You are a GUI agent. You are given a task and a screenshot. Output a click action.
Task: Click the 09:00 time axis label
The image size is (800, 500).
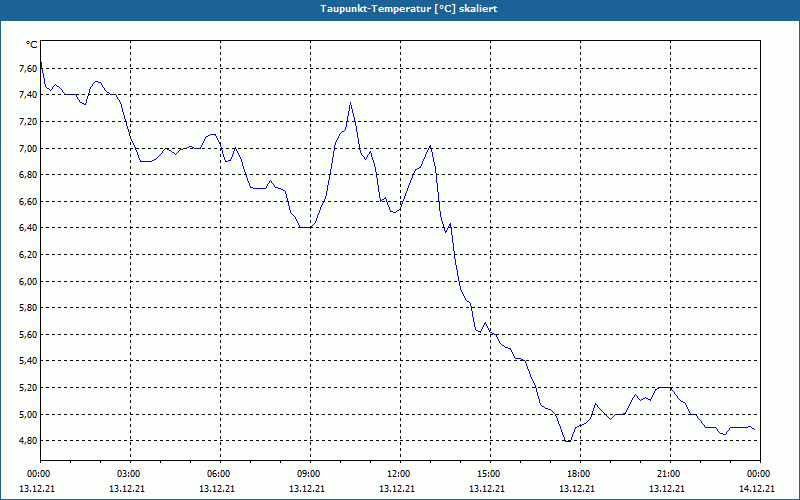pyautogui.click(x=310, y=474)
